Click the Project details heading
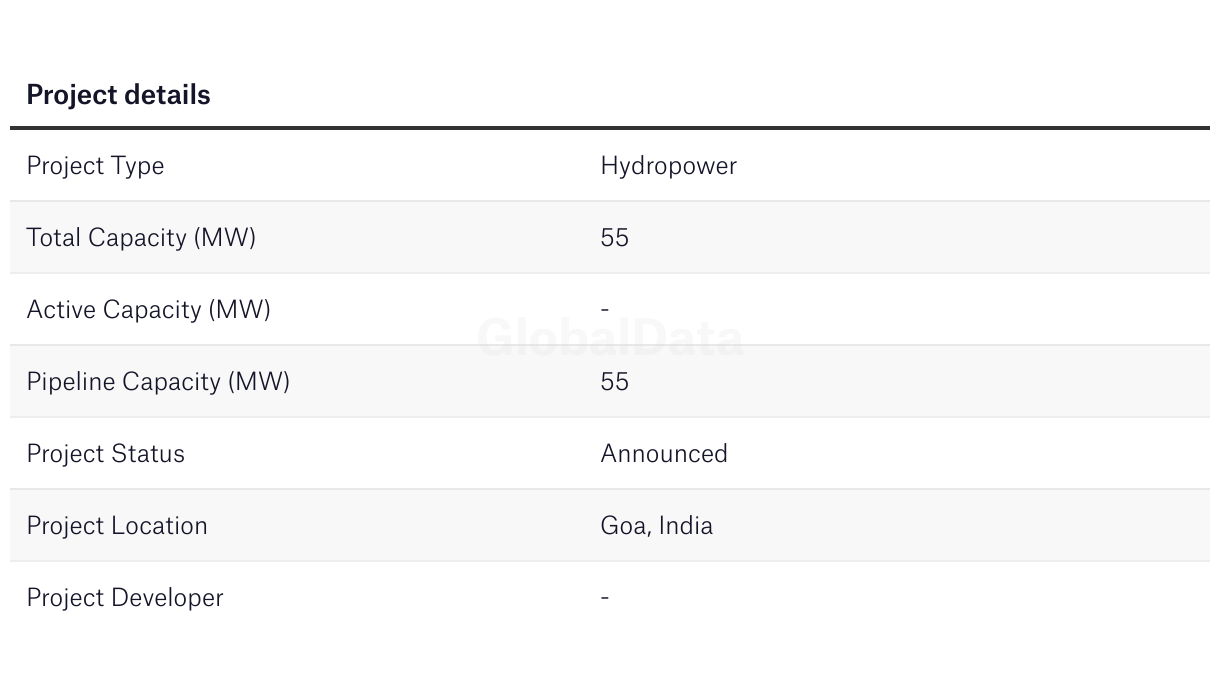 coord(118,95)
